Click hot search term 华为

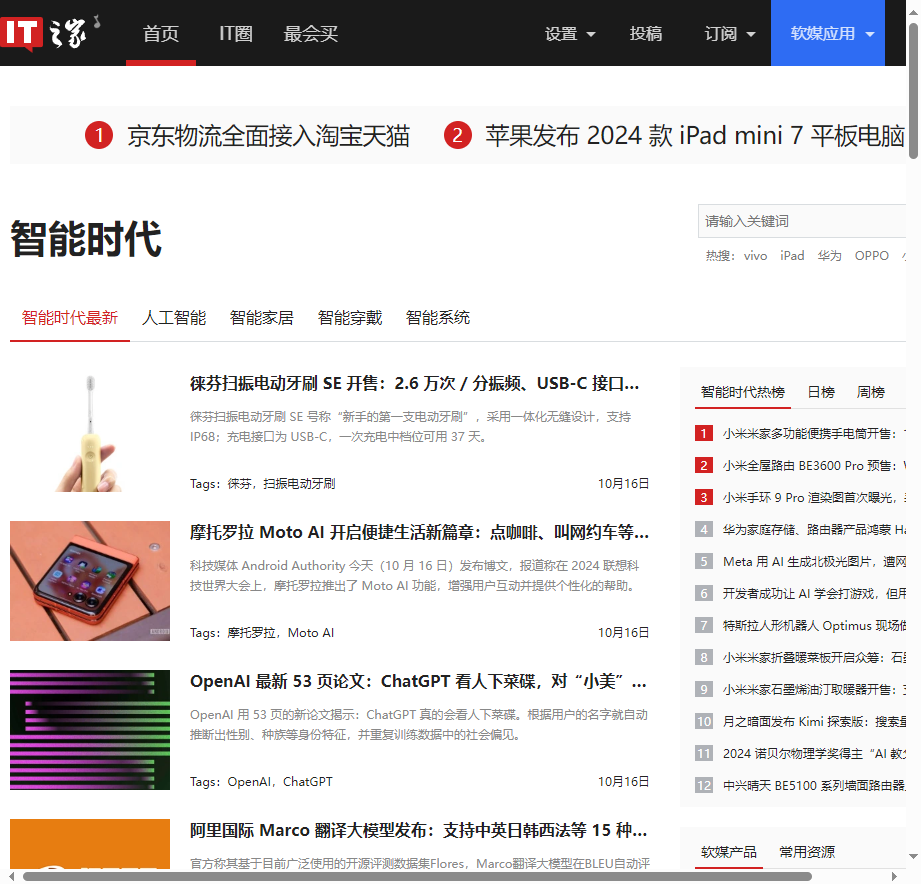coord(829,256)
